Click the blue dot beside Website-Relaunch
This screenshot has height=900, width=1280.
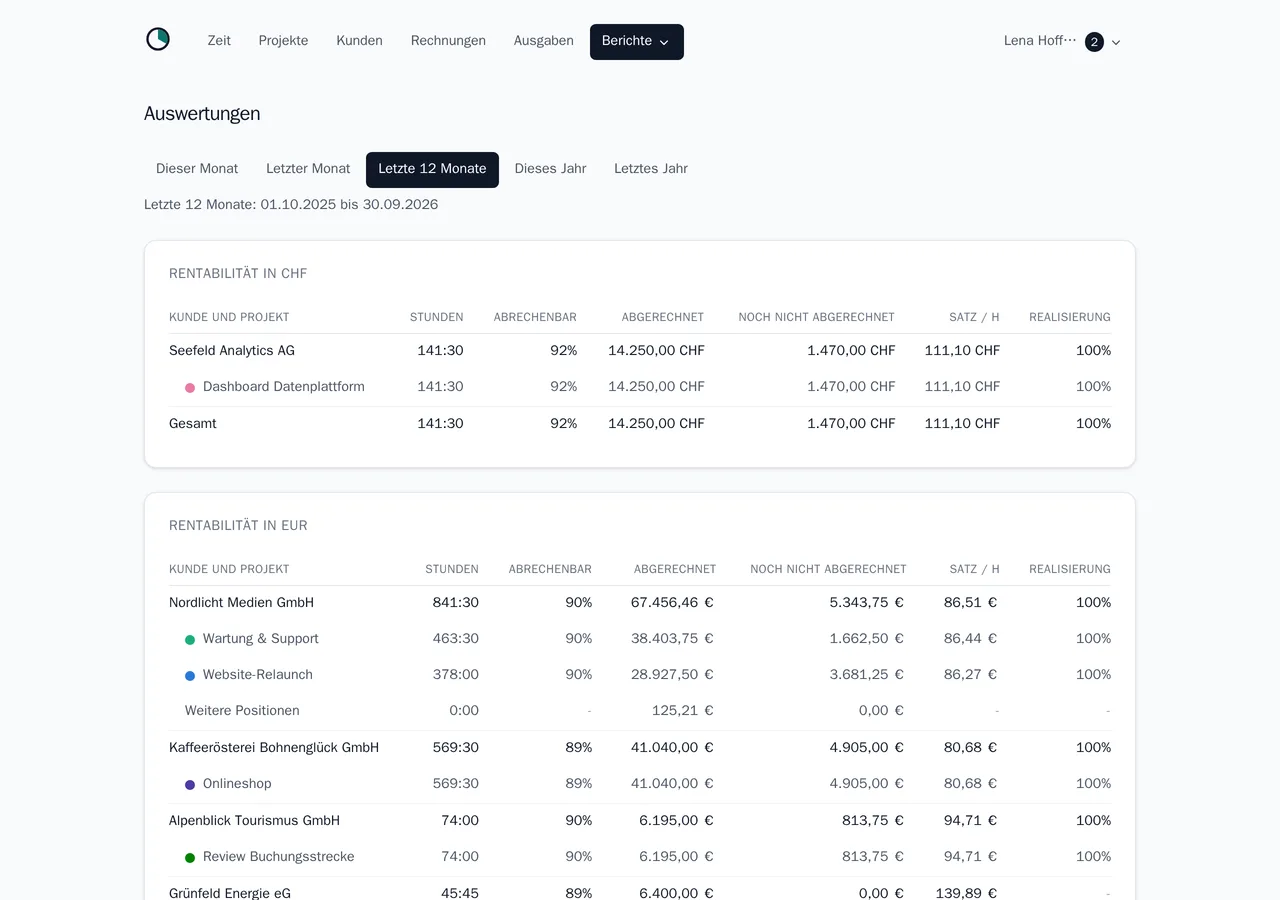(x=190, y=676)
